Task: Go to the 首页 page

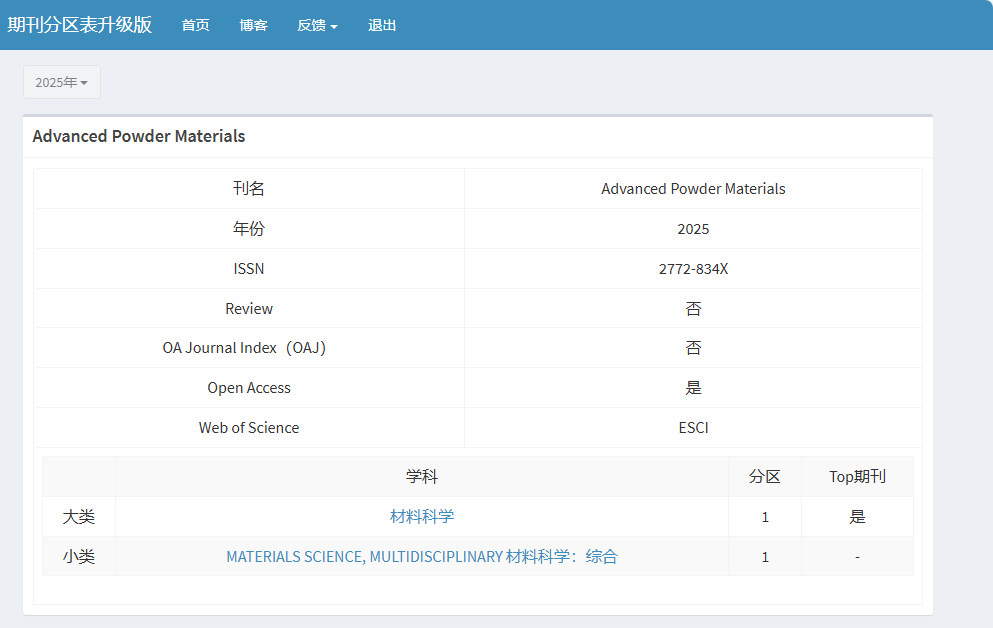Action: click(195, 25)
